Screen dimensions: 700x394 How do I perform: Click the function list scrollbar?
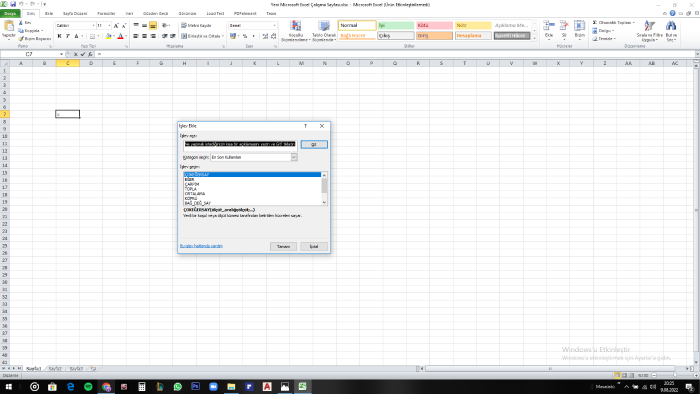point(324,189)
